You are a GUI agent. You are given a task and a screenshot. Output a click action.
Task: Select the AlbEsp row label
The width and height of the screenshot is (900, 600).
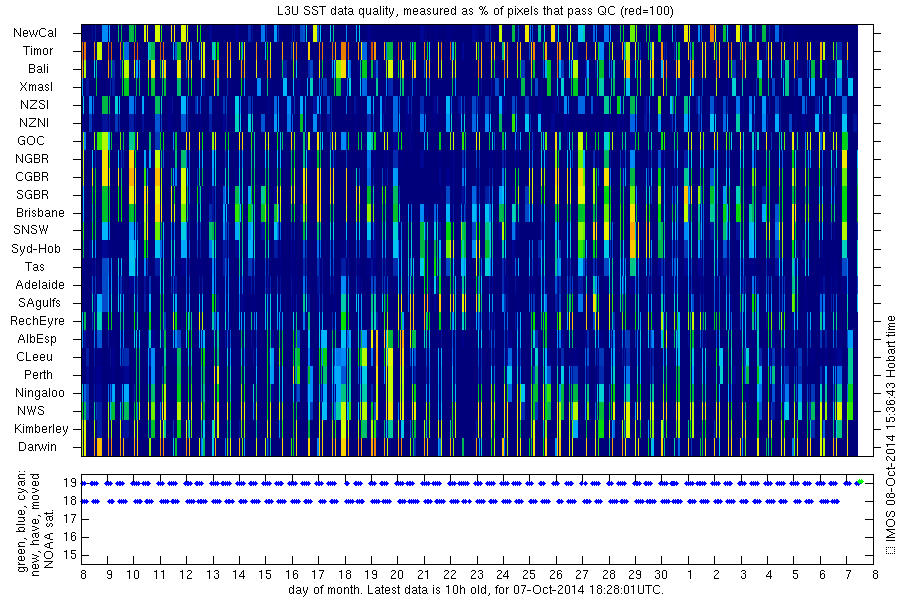click(x=37, y=339)
